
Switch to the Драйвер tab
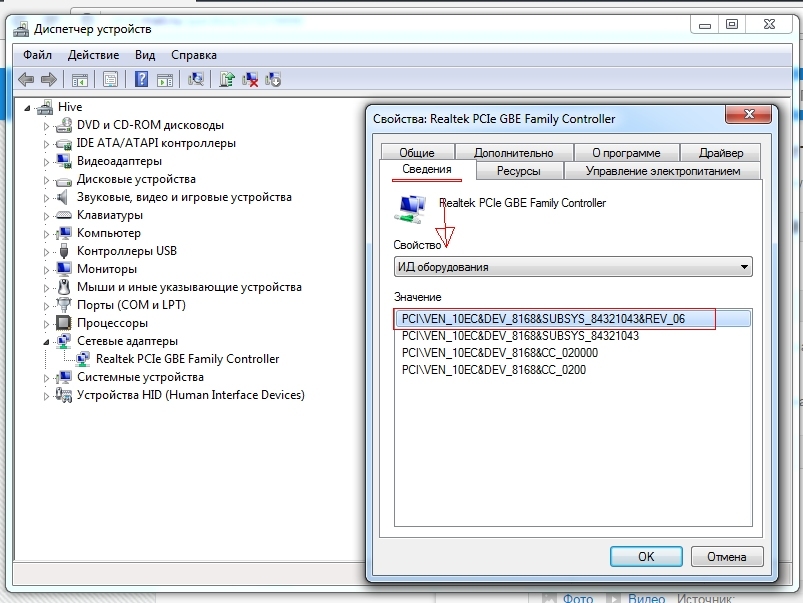click(x=721, y=153)
